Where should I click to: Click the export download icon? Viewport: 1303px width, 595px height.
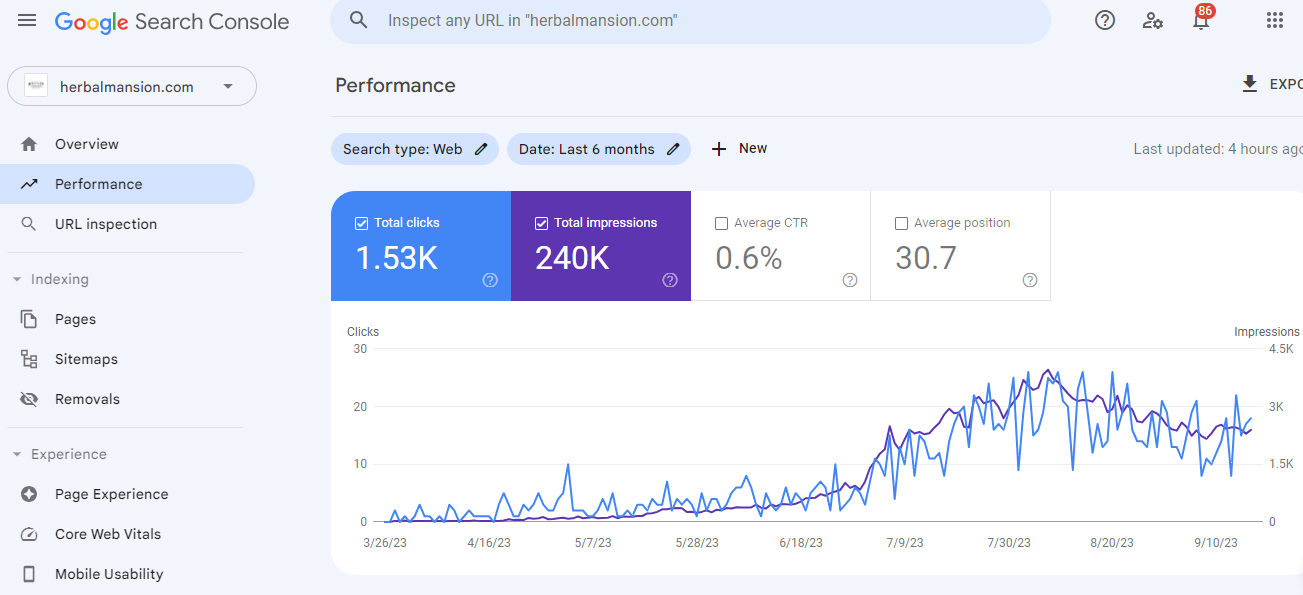pos(1249,84)
